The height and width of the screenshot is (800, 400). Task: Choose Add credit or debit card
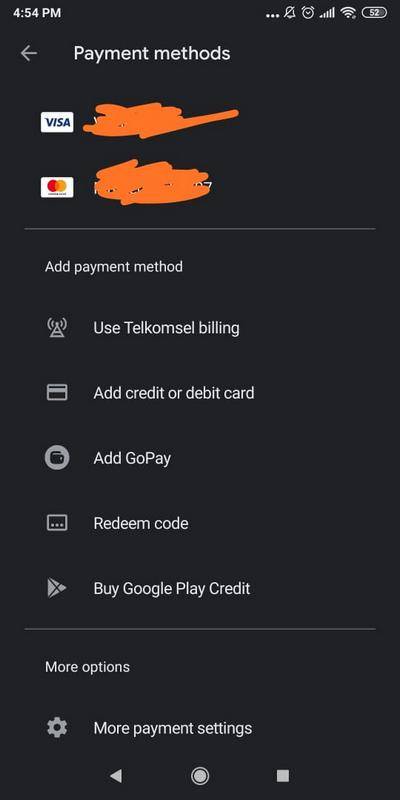tap(200, 393)
